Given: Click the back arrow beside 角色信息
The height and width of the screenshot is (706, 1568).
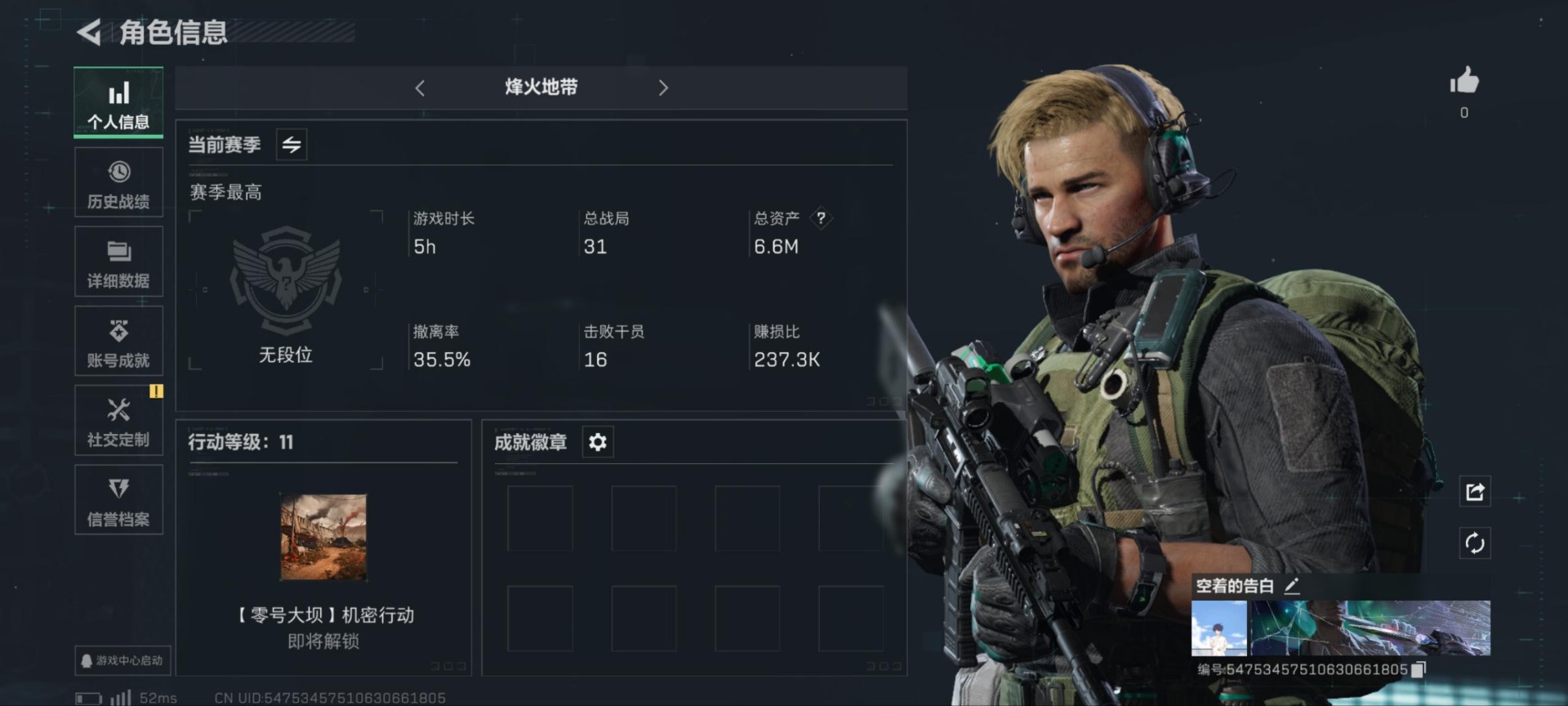Looking at the screenshot, I should (x=89, y=32).
